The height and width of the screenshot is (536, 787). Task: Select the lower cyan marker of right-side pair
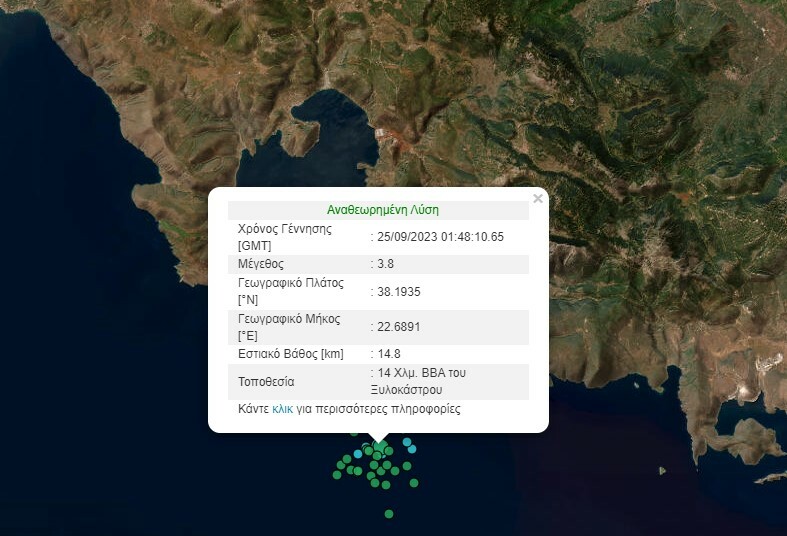[x=412, y=449]
